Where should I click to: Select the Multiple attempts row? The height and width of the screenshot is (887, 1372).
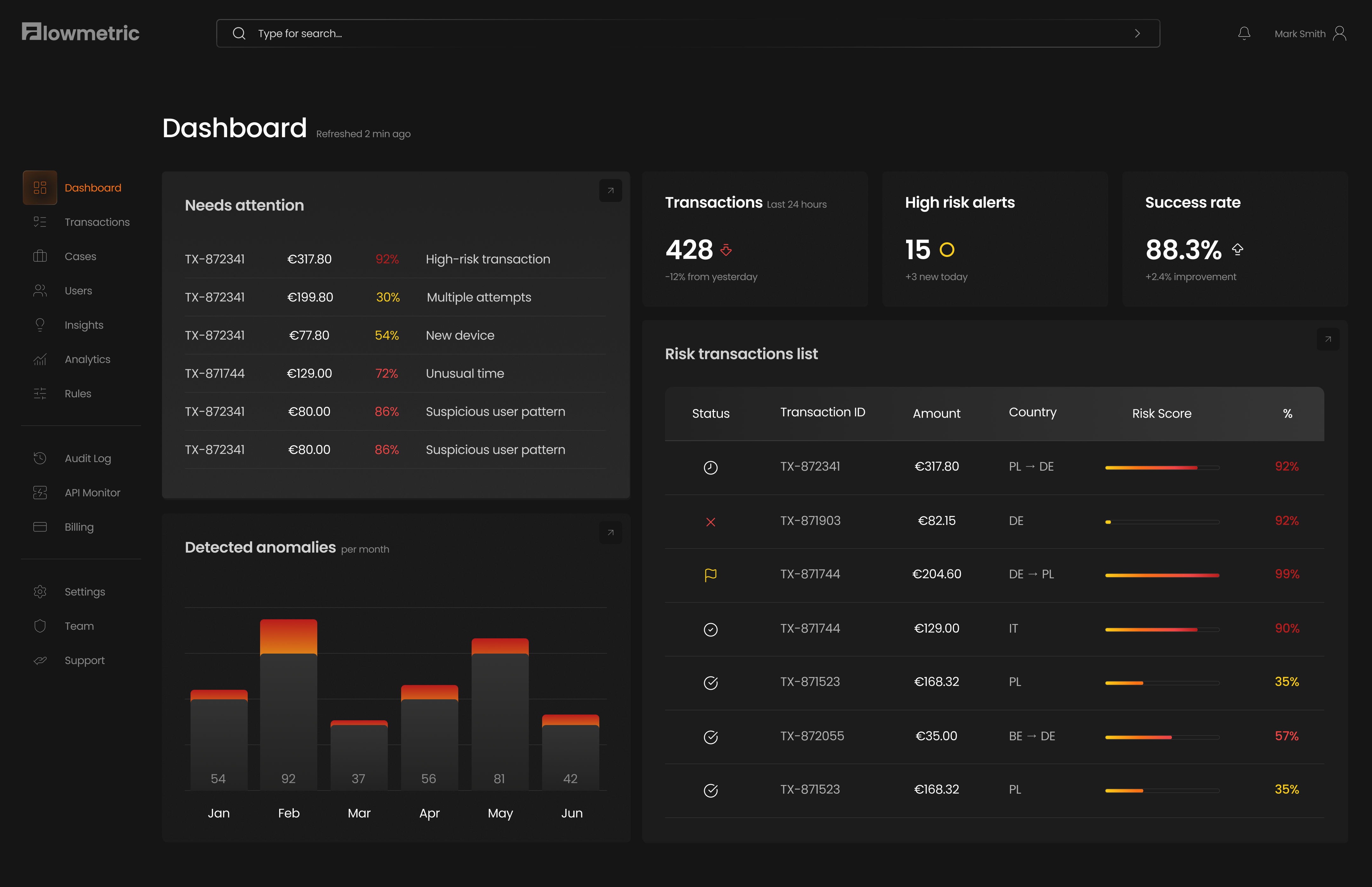[x=395, y=297]
